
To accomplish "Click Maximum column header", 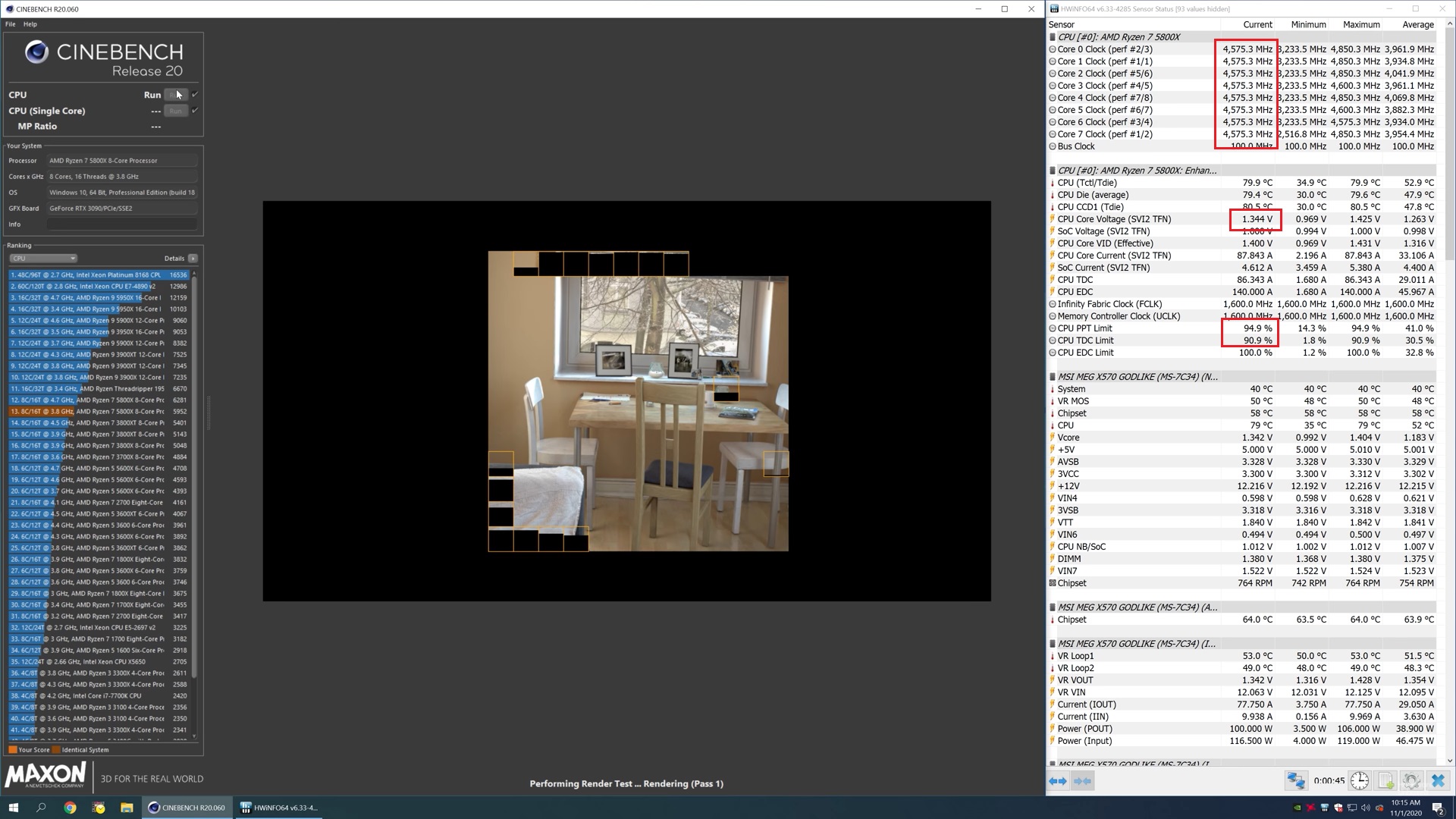I will coord(1361,25).
